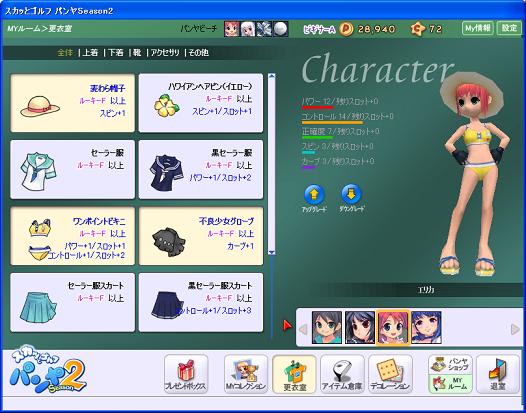Switch to the アクセサリ accessories tab
The image size is (526, 413).
(165, 53)
